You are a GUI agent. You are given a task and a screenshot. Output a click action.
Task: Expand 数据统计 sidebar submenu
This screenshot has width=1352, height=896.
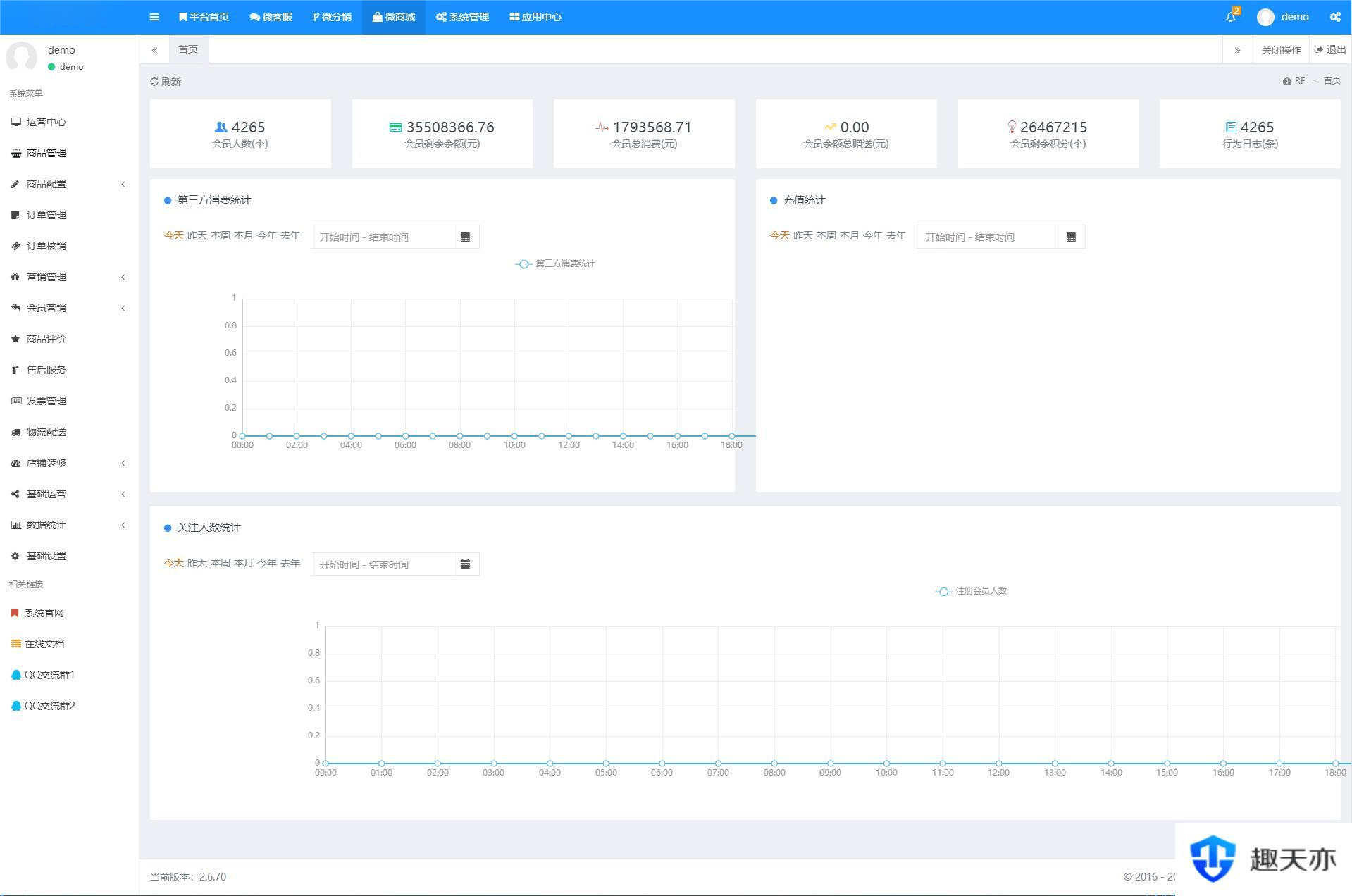point(68,525)
